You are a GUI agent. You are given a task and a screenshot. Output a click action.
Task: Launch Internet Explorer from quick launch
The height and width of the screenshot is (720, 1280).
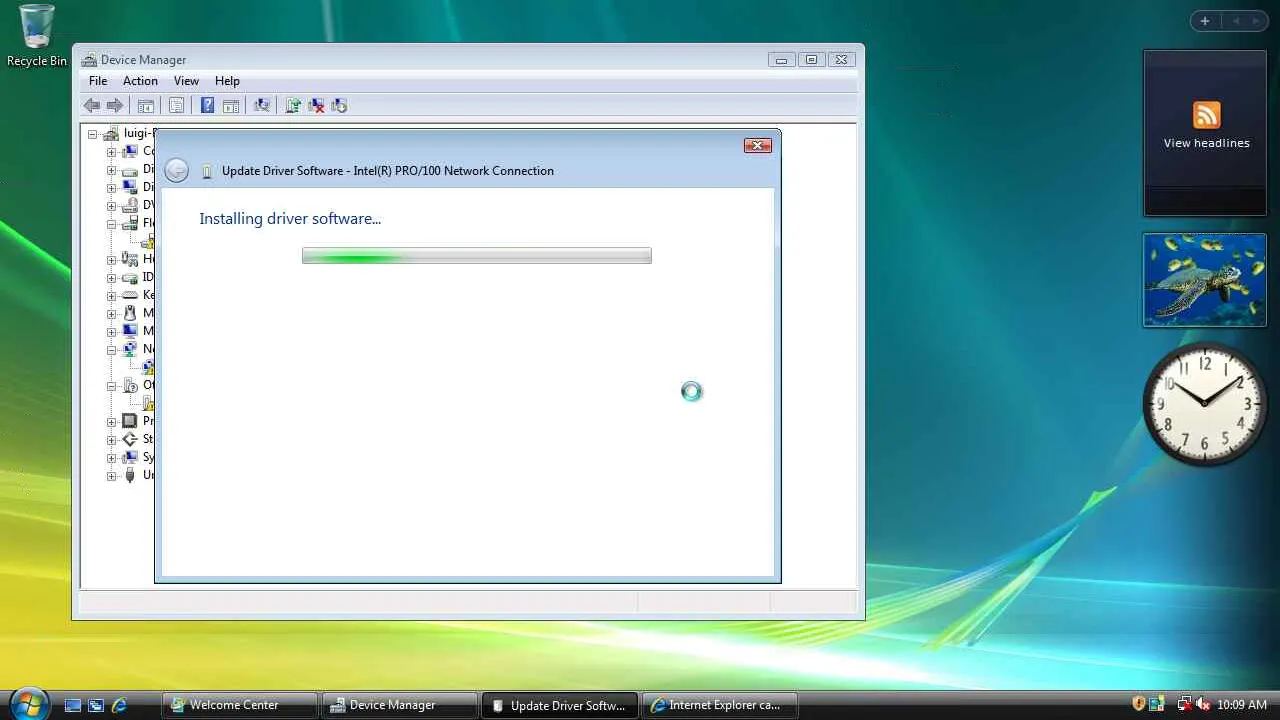coord(119,705)
